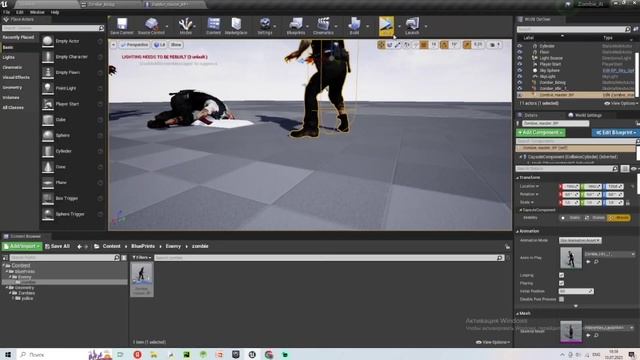Open the Modes toolbar button
The height and width of the screenshot is (360, 640).
click(186, 26)
